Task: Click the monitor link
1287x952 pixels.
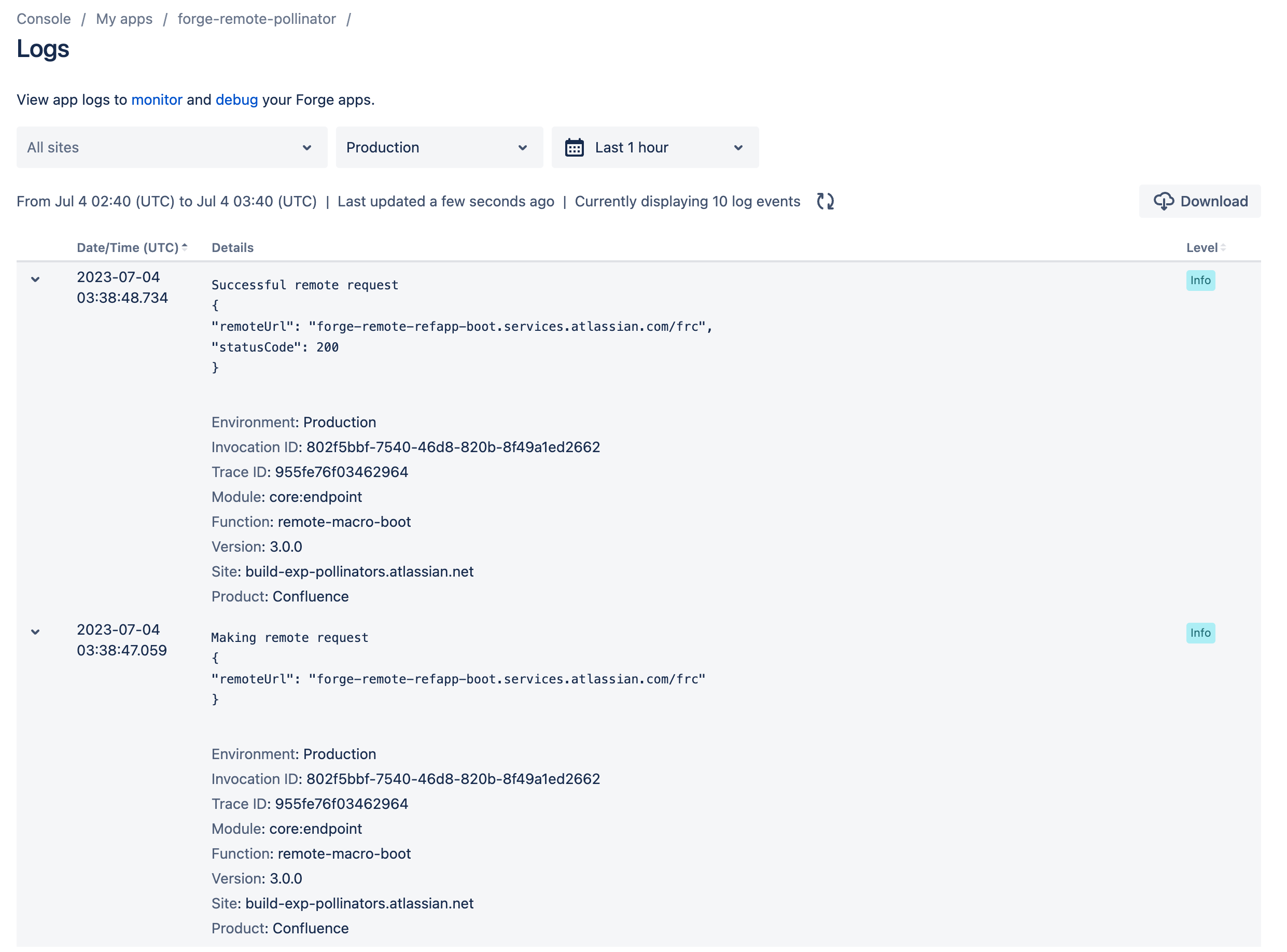Action: tap(156, 99)
